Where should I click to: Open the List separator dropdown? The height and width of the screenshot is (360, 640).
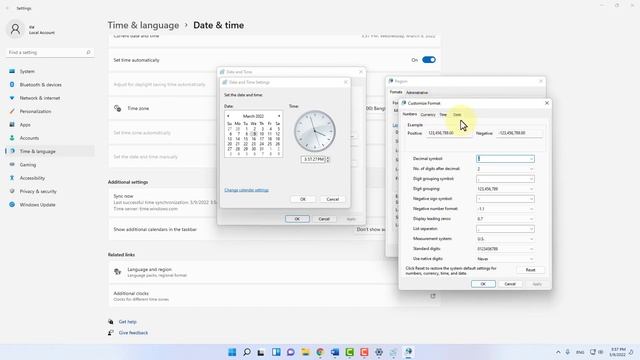click(505, 229)
